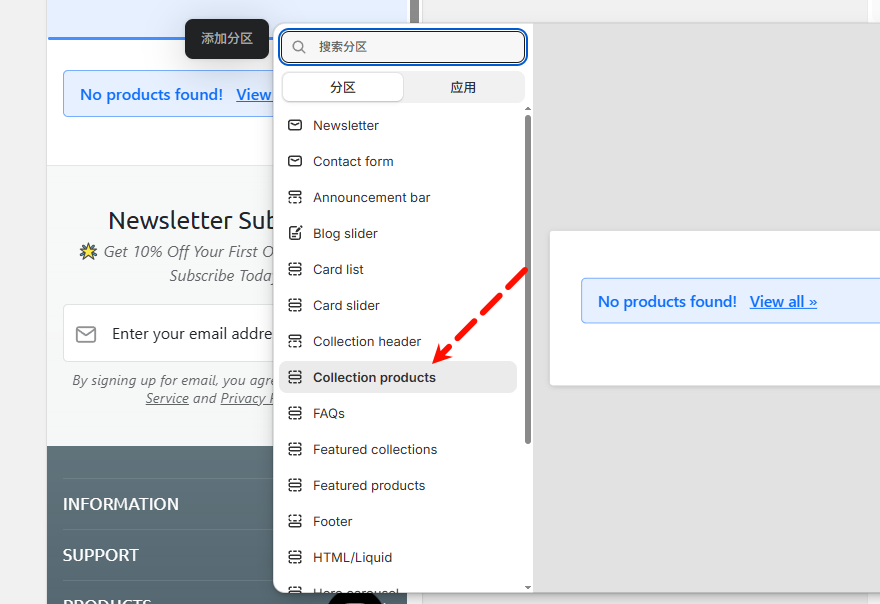The width and height of the screenshot is (880, 604).
Task: Open the View all link in preview
Action: 783,301
